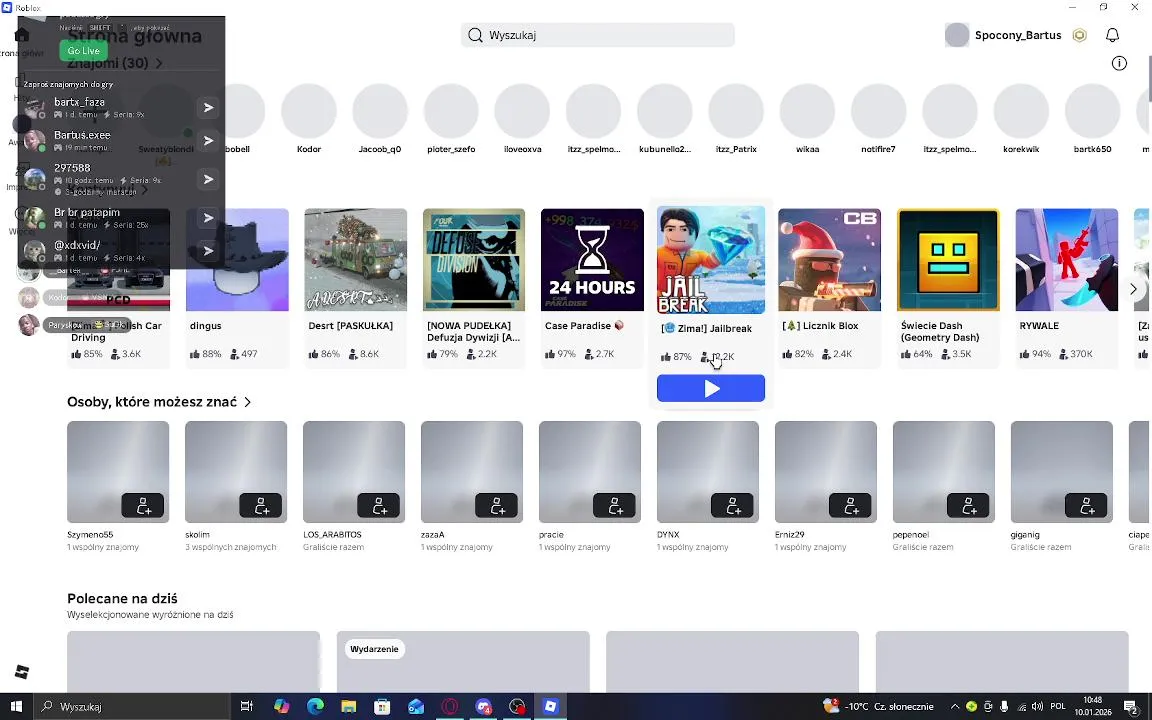Open Microsoft Store from taskbar
This screenshot has height=720, width=1152.
coord(382,706)
